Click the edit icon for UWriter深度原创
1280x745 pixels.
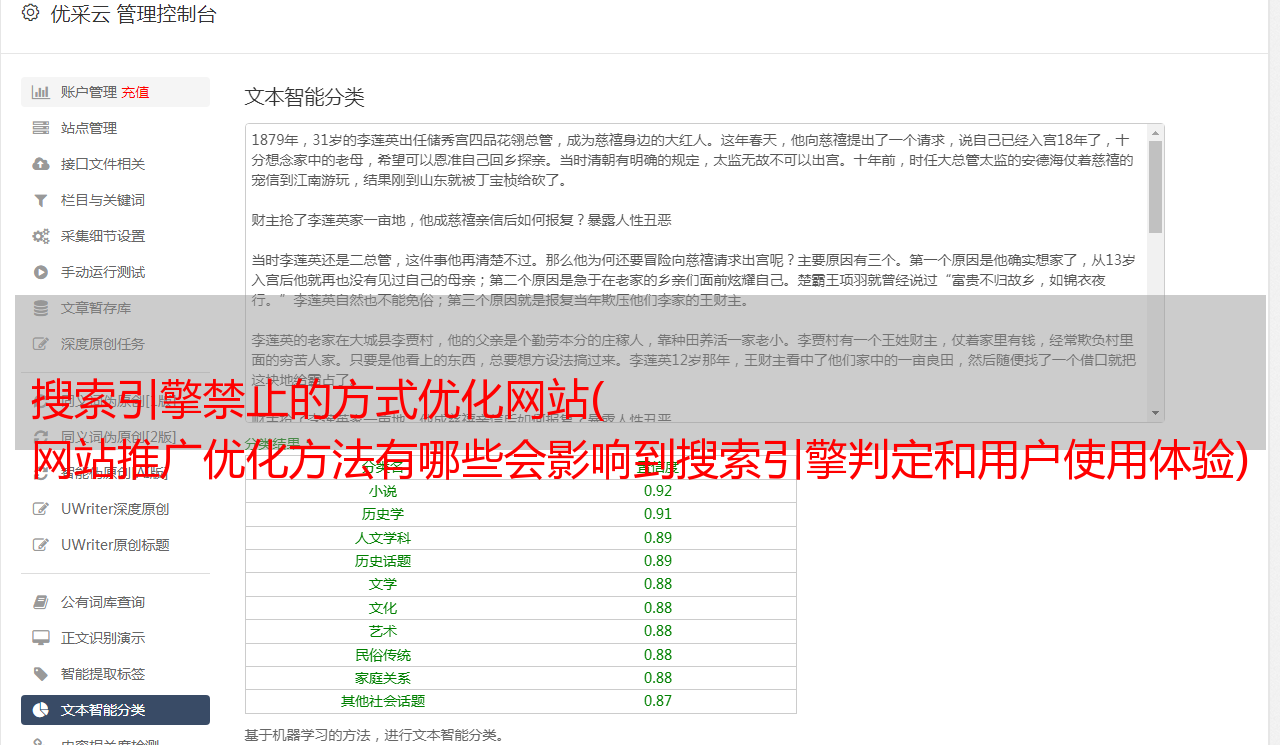[x=41, y=509]
